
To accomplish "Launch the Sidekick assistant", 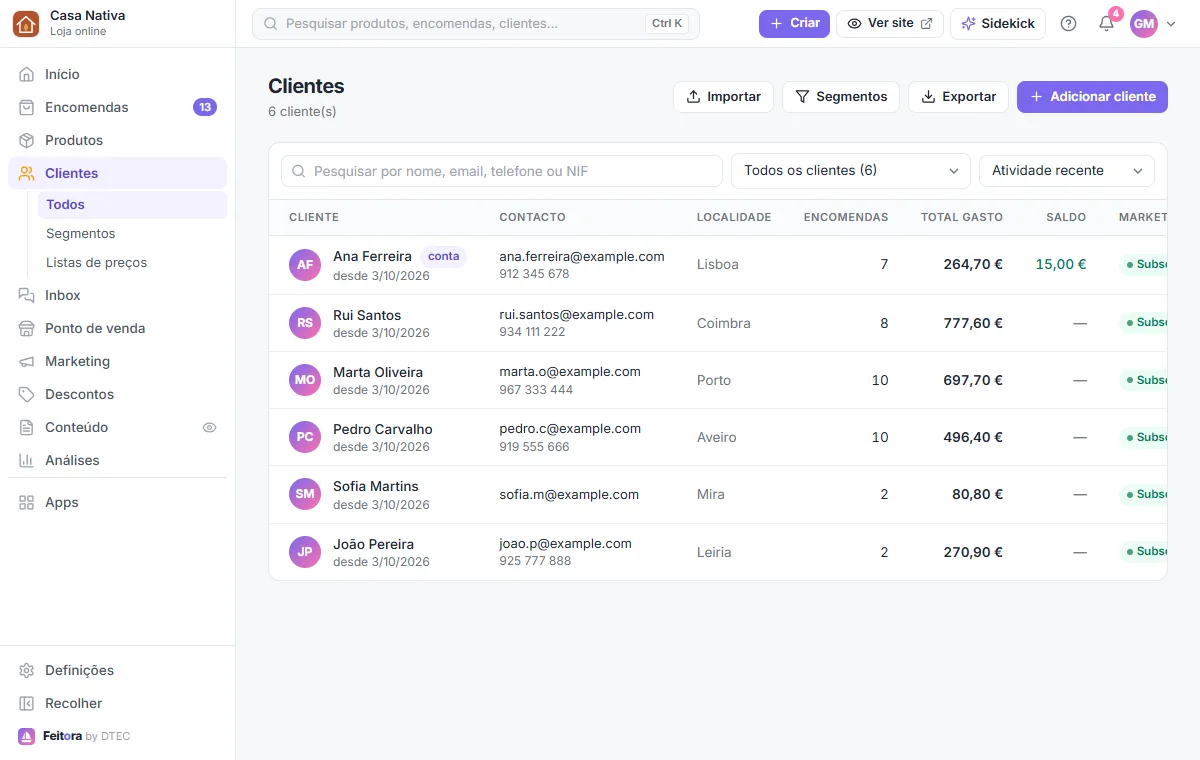I will 998,23.
